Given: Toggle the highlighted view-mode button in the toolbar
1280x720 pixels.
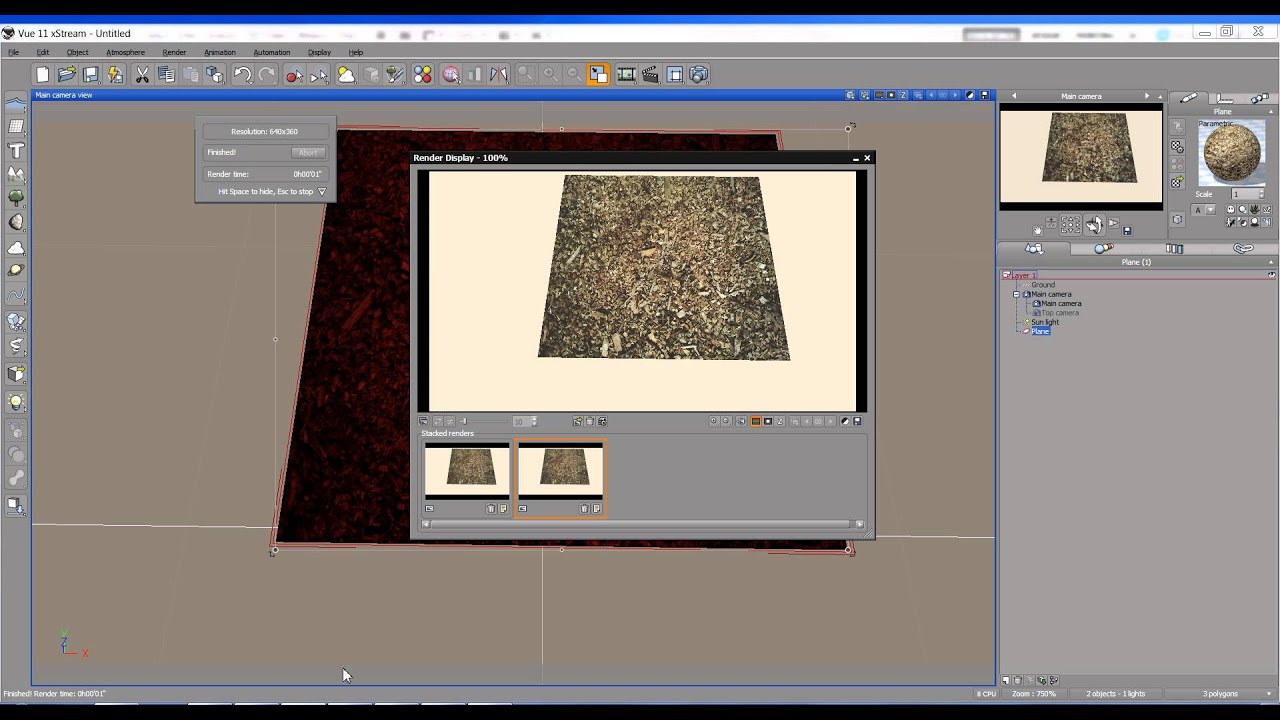Looking at the screenshot, I should [598, 75].
